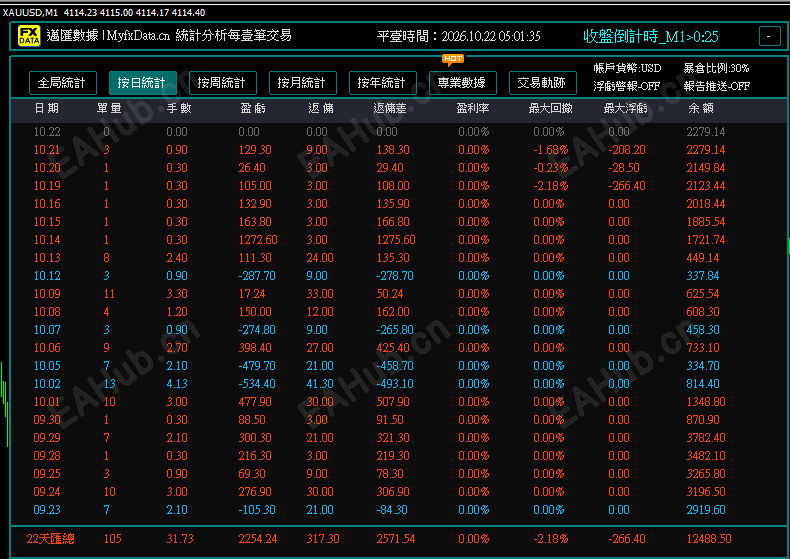The width and height of the screenshot is (790, 559).
Task: Select the 10.06 date row
Action: pyautogui.click(x=398, y=348)
